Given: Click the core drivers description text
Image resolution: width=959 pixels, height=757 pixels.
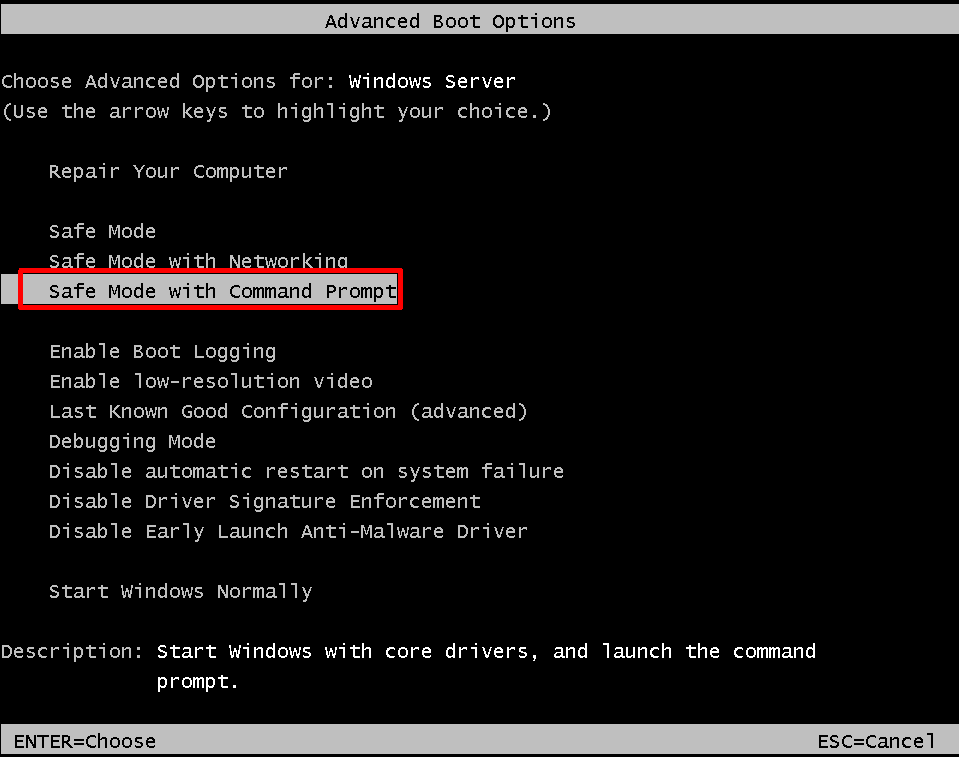Looking at the screenshot, I should point(485,651).
